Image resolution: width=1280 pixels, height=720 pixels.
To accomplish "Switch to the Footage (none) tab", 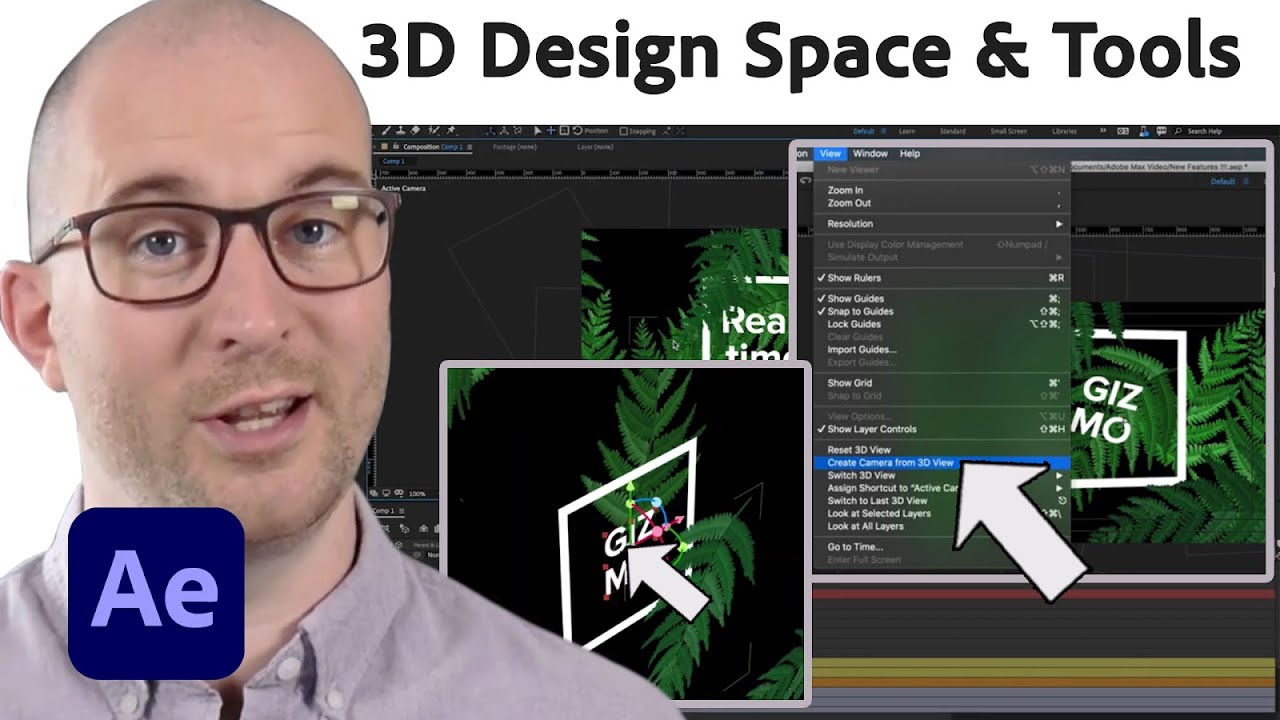I will pyautogui.click(x=515, y=147).
